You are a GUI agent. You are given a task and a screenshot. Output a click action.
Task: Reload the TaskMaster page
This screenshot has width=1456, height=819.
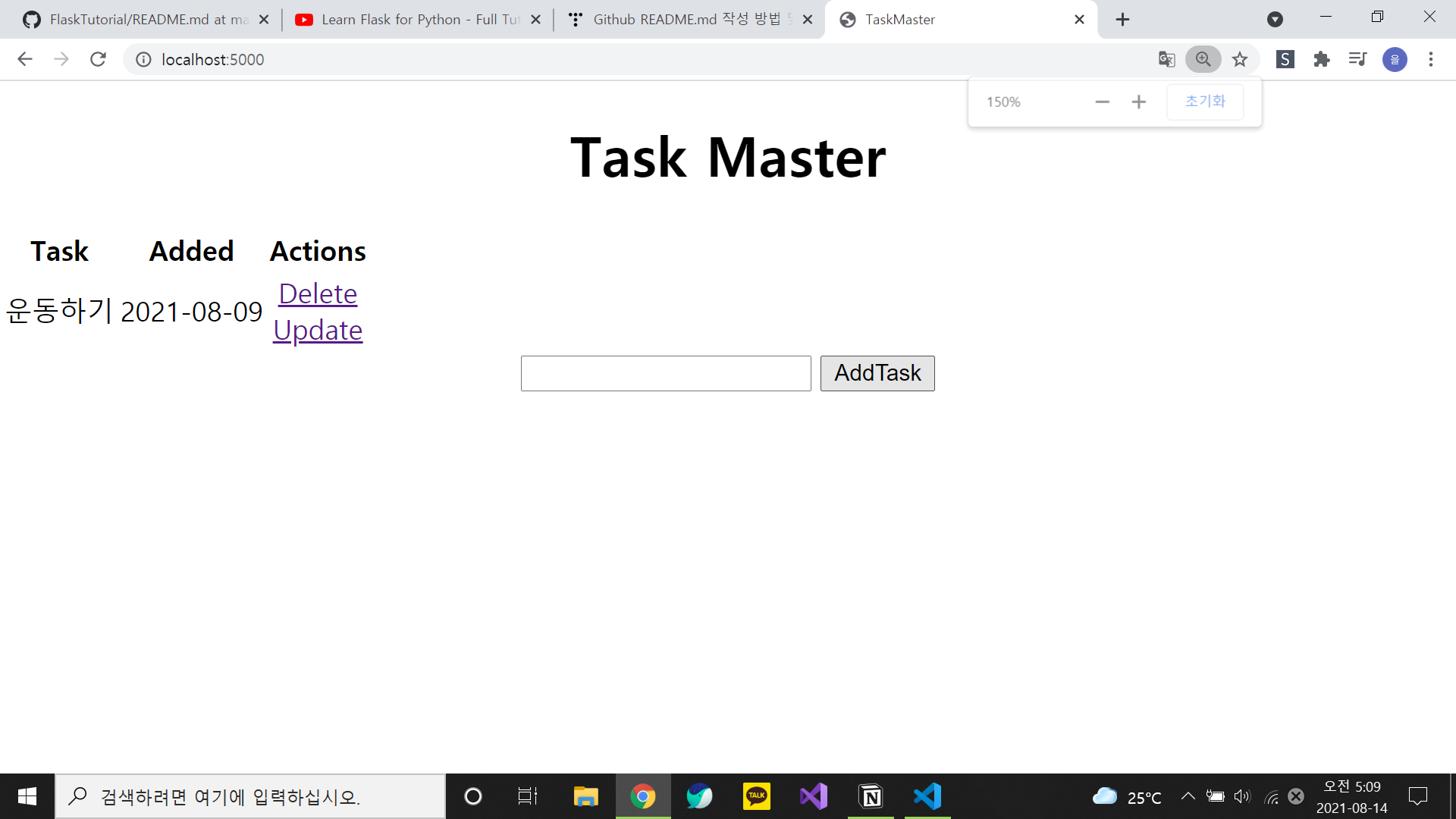coord(98,59)
